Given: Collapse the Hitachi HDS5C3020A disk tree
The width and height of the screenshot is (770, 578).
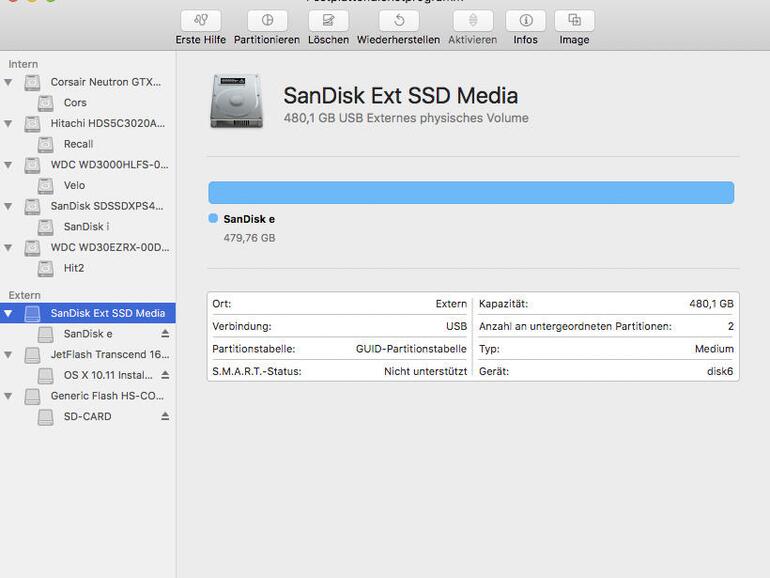Looking at the screenshot, I should coord(9,123).
